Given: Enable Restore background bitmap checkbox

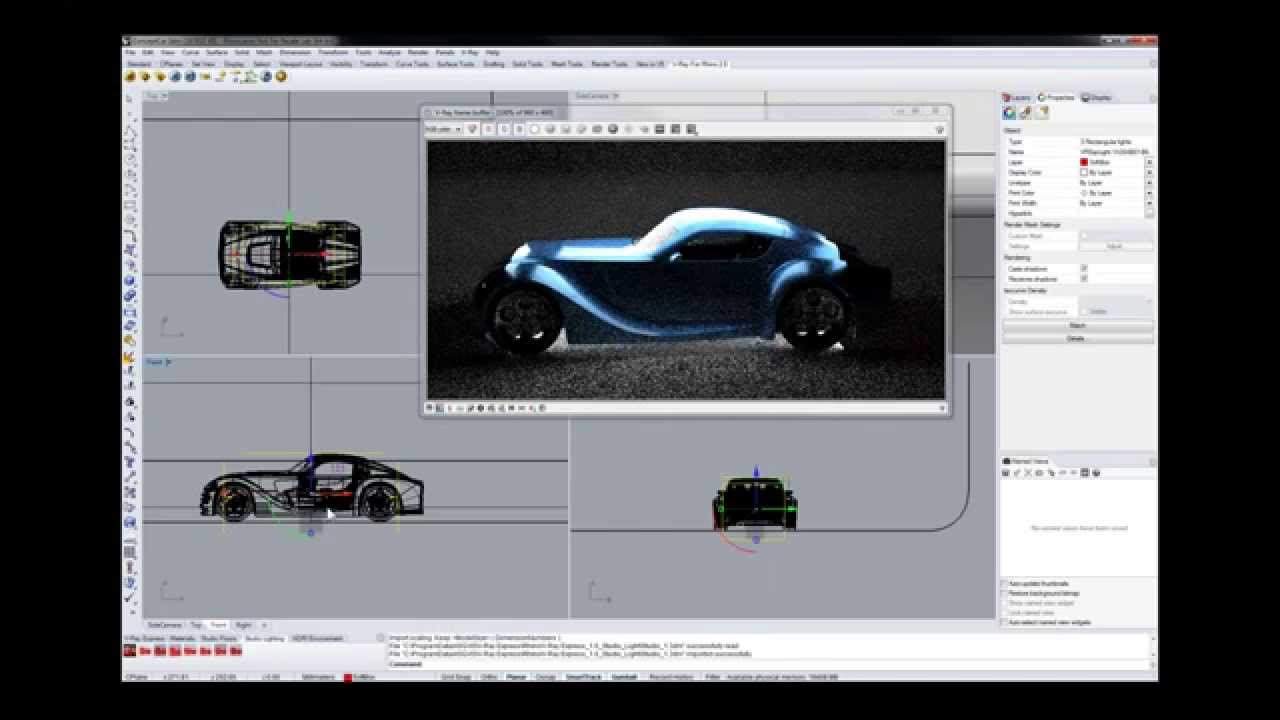Looking at the screenshot, I should [1004, 593].
